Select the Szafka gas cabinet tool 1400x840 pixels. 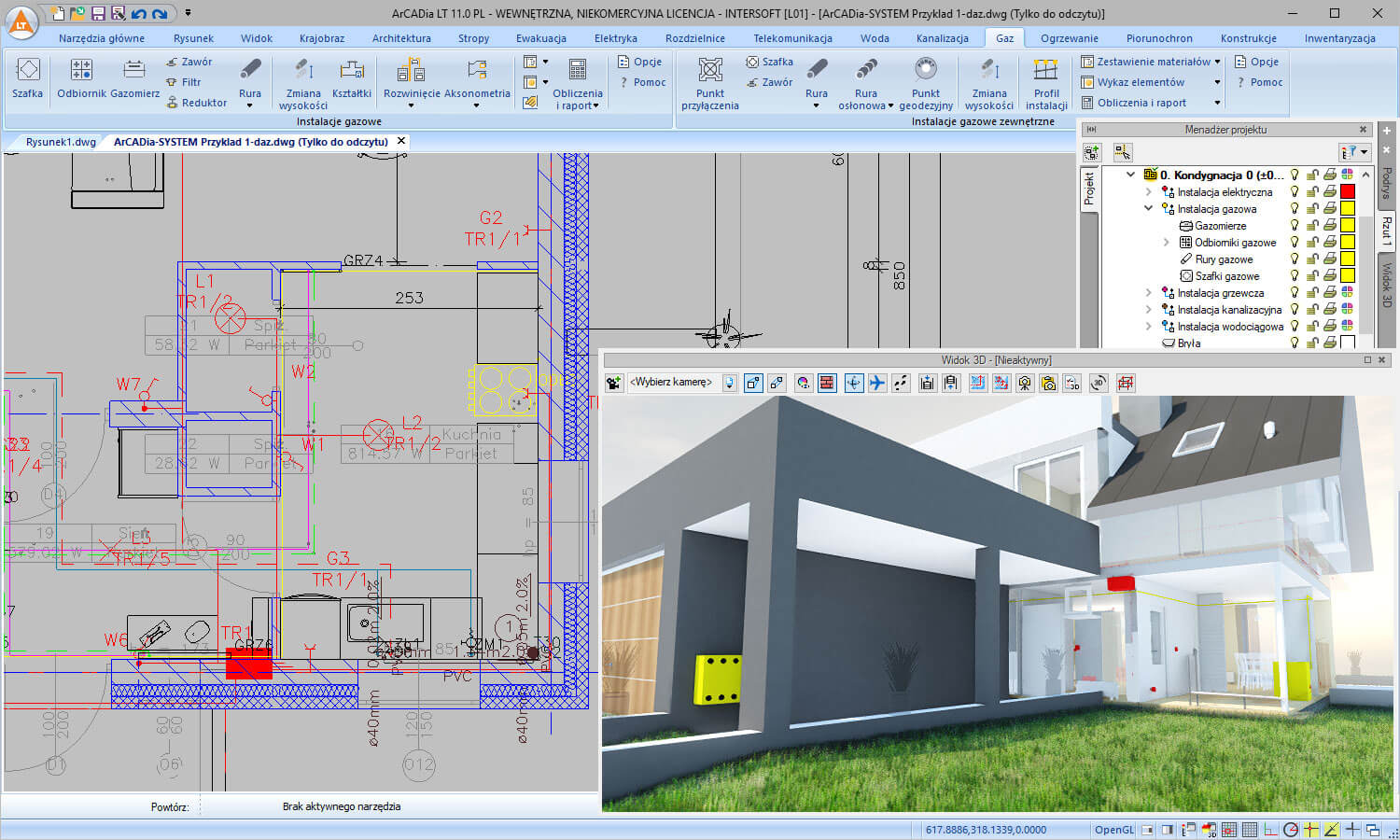tap(28, 78)
